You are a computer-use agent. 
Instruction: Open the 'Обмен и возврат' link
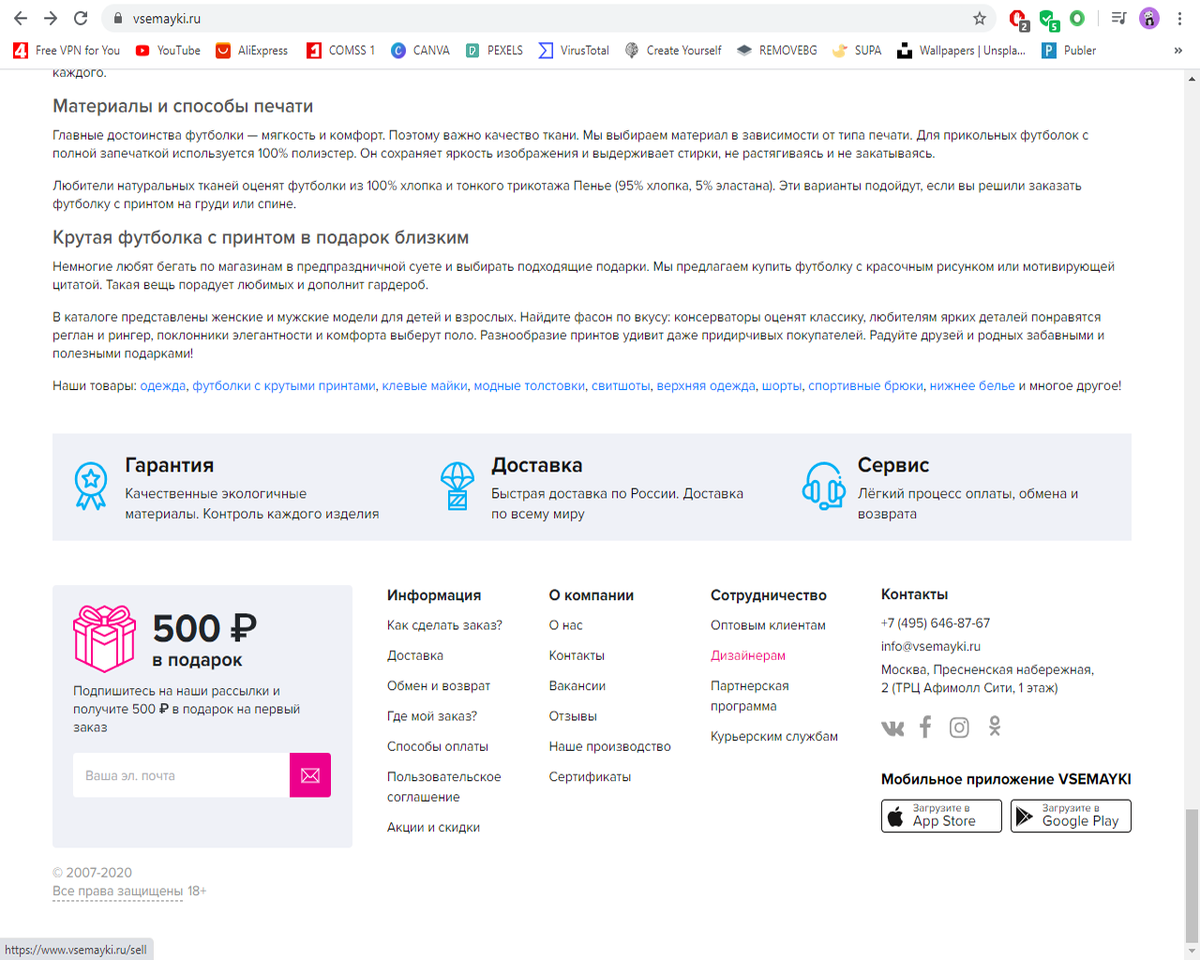click(439, 686)
